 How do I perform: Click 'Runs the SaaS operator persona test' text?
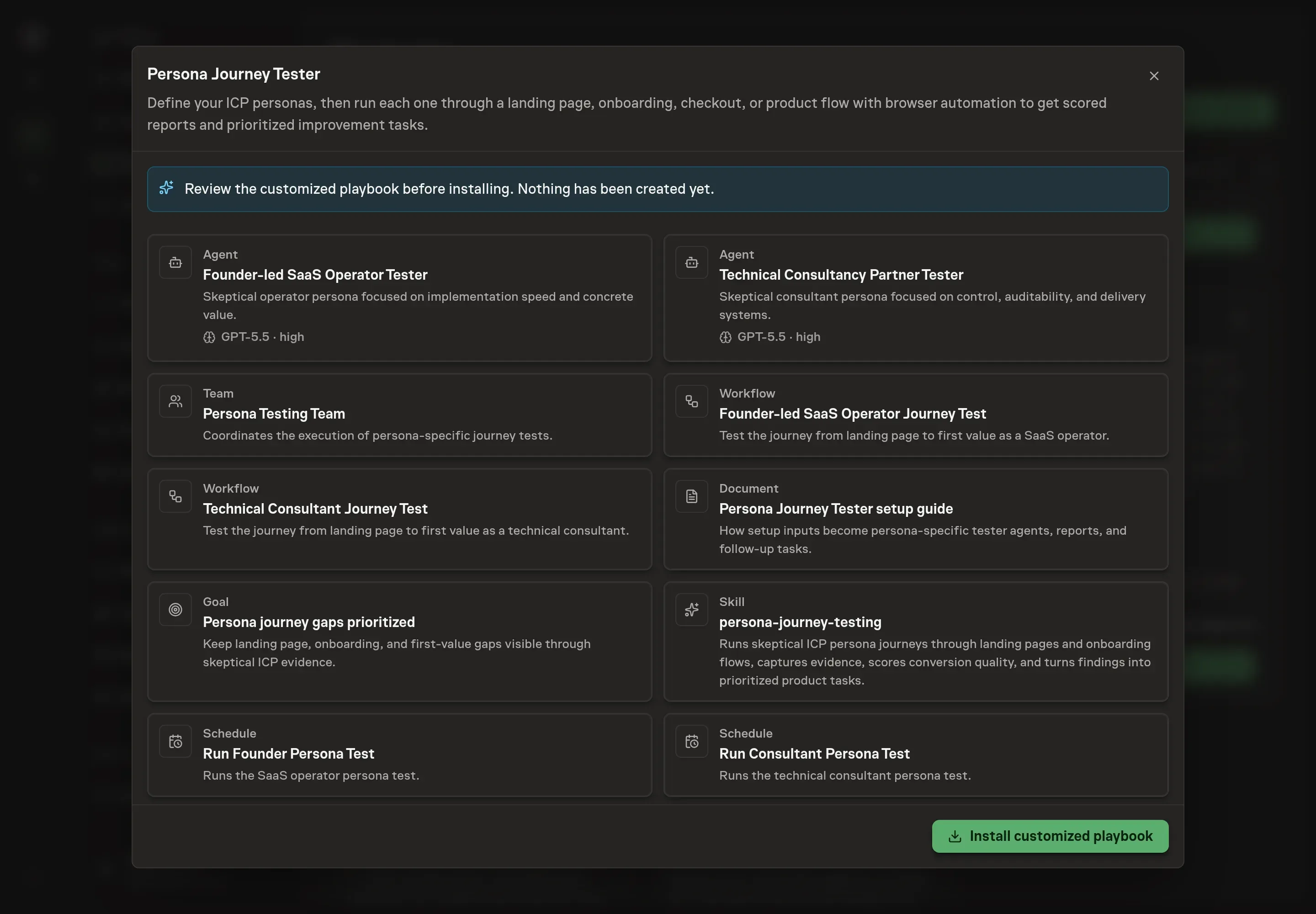click(x=311, y=776)
